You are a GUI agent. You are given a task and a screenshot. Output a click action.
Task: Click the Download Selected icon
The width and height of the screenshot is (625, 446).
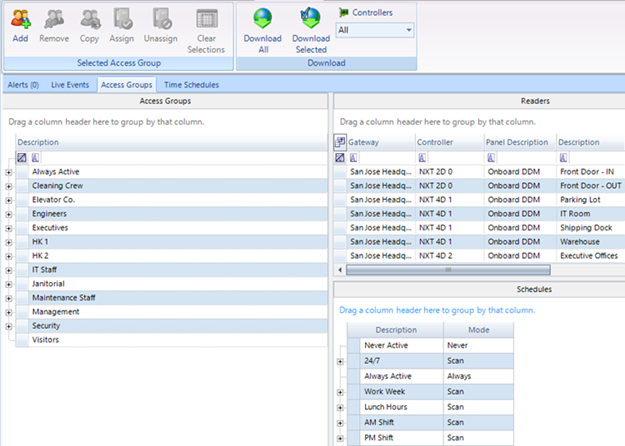coord(311,19)
